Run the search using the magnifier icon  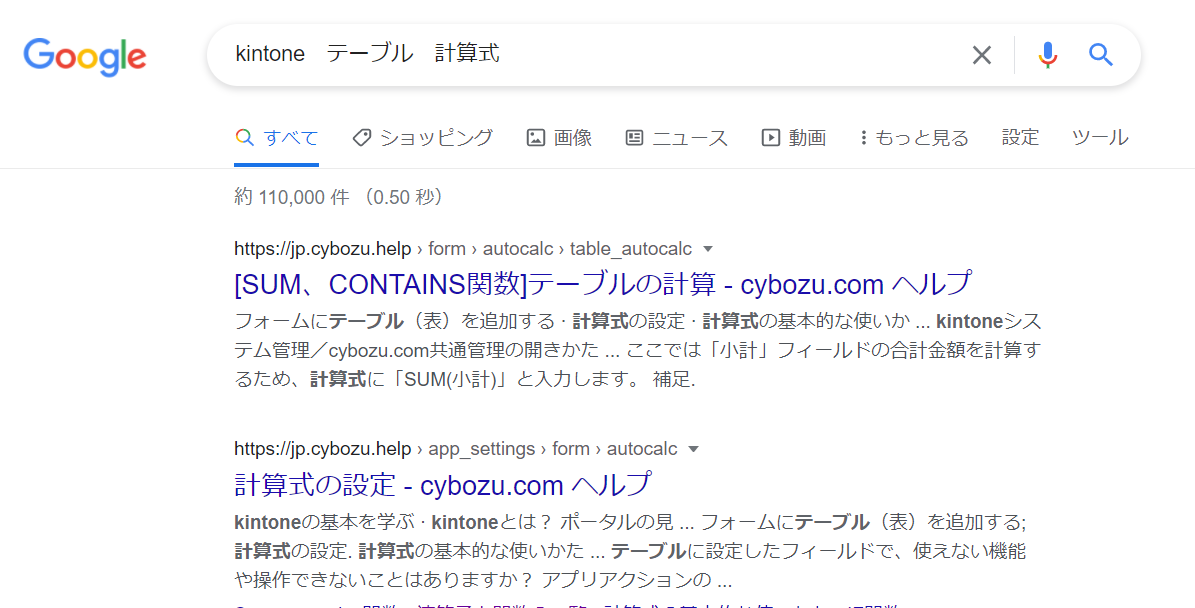click(x=1100, y=55)
